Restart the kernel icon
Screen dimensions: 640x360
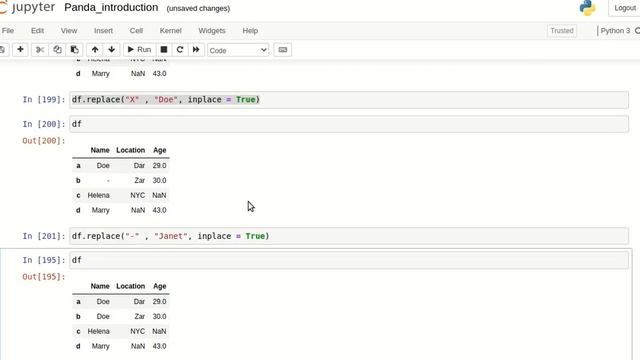pos(180,50)
